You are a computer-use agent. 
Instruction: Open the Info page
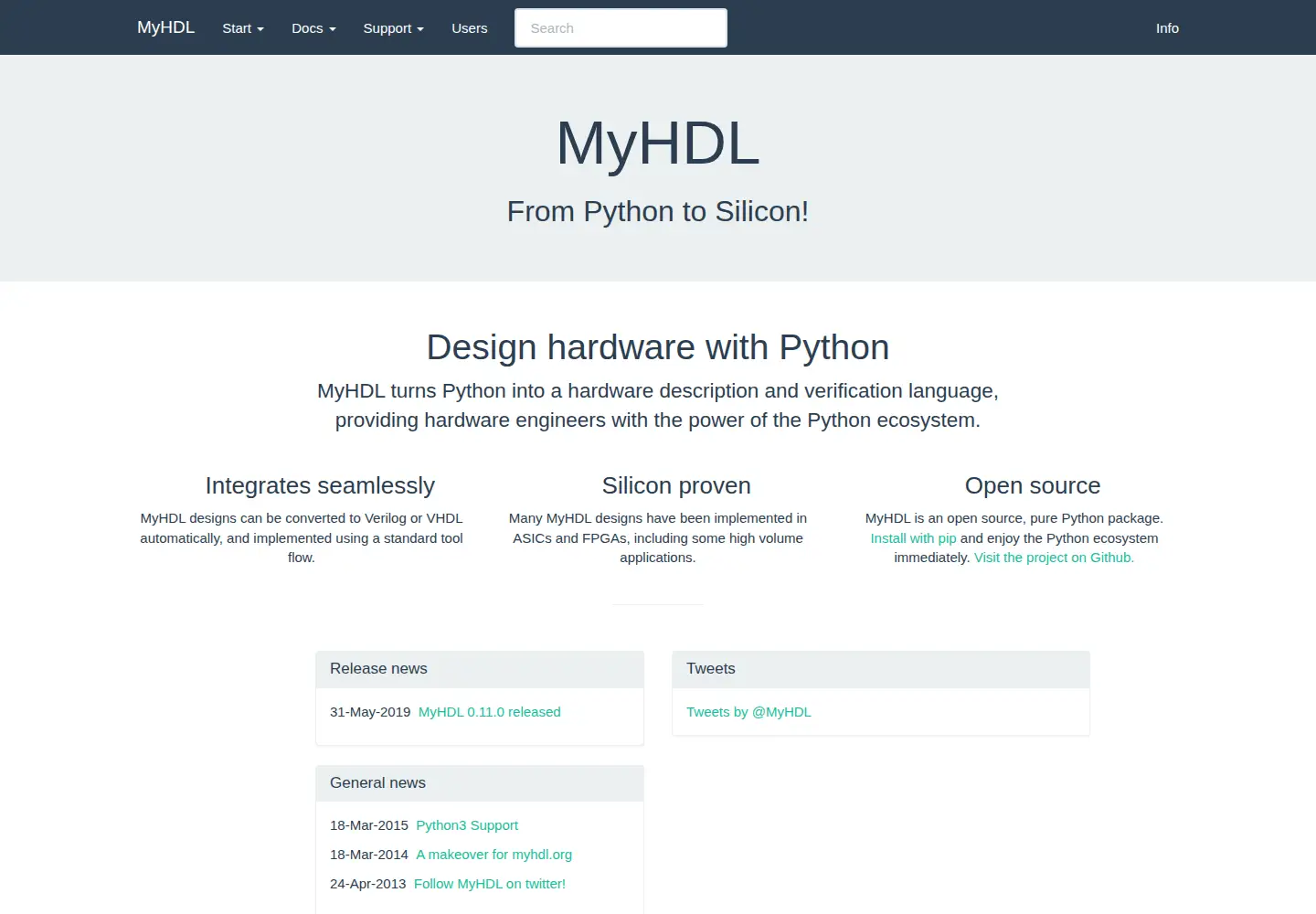(1167, 28)
